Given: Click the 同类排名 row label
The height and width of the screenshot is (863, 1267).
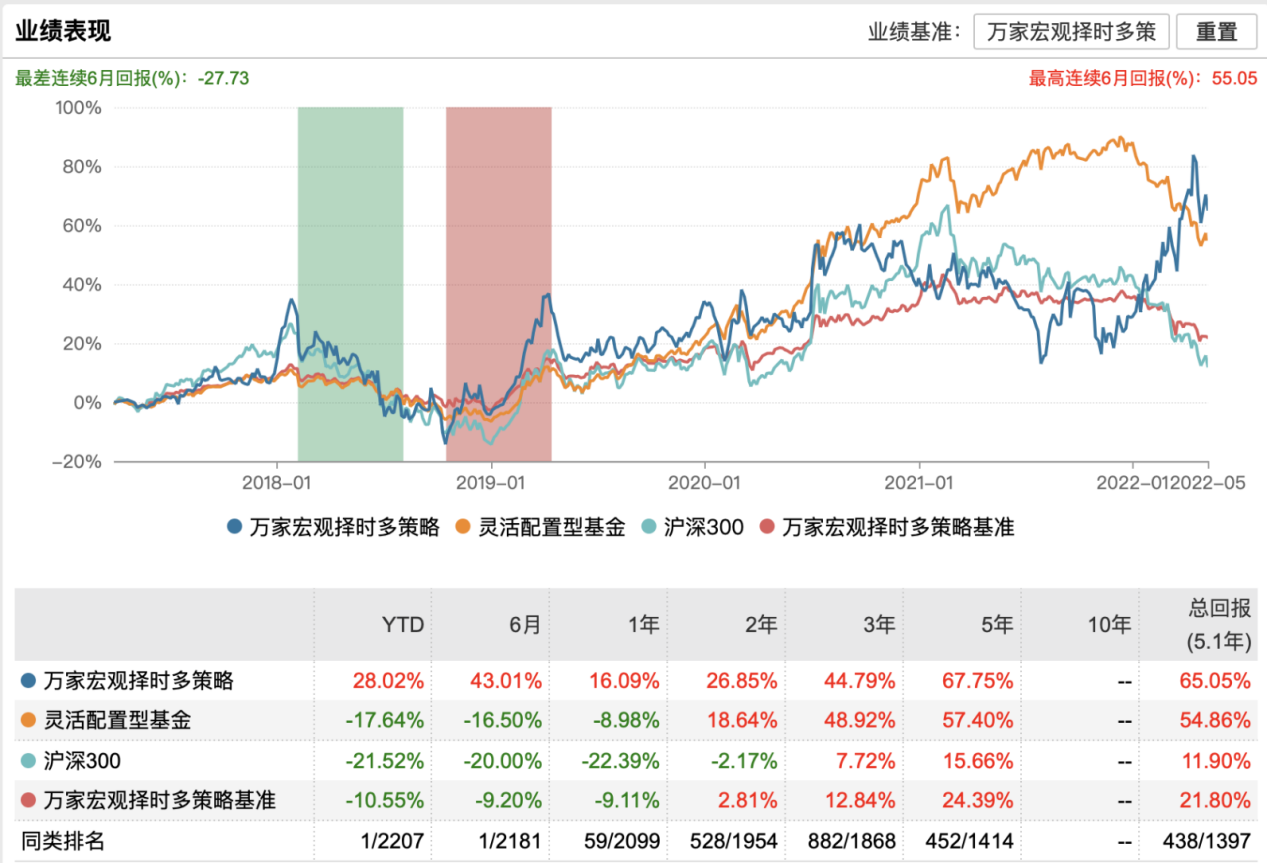Looking at the screenshot, I should 63,841.
